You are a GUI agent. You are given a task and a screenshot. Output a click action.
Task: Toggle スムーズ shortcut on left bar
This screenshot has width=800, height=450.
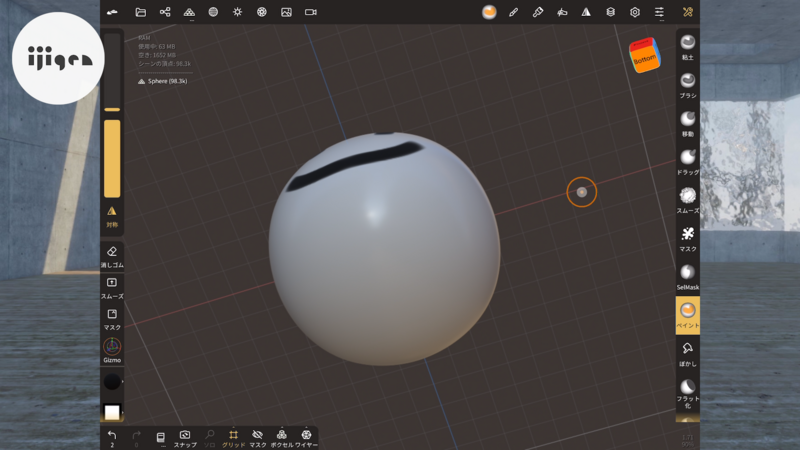coord(112,287)
